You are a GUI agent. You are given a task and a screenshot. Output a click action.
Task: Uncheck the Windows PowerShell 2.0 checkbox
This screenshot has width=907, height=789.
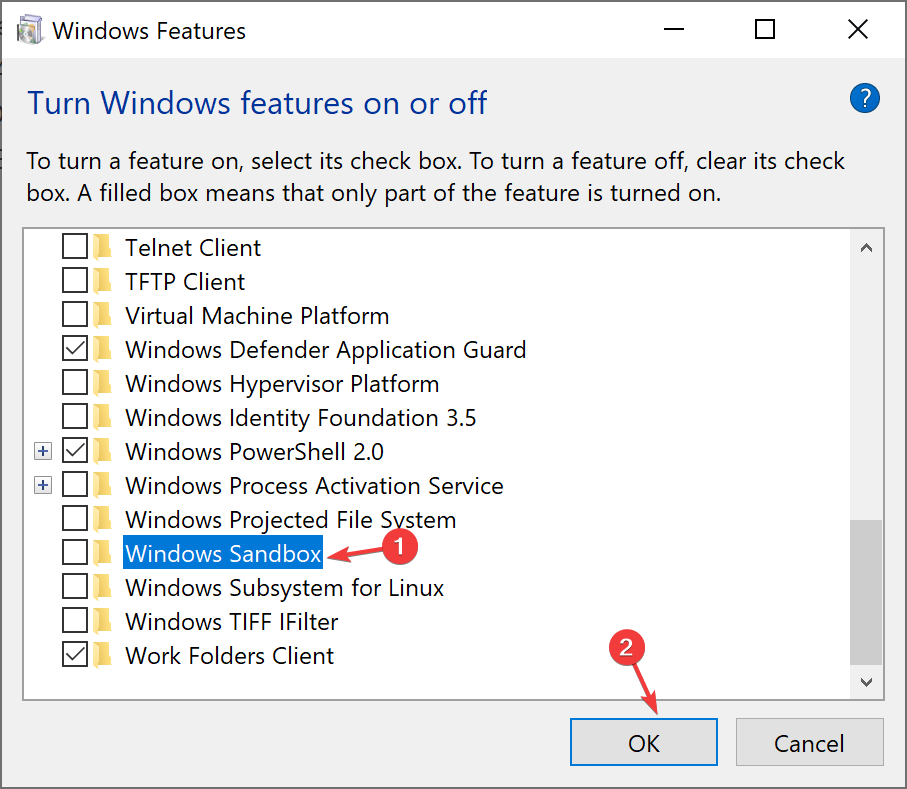pos(75,451)
